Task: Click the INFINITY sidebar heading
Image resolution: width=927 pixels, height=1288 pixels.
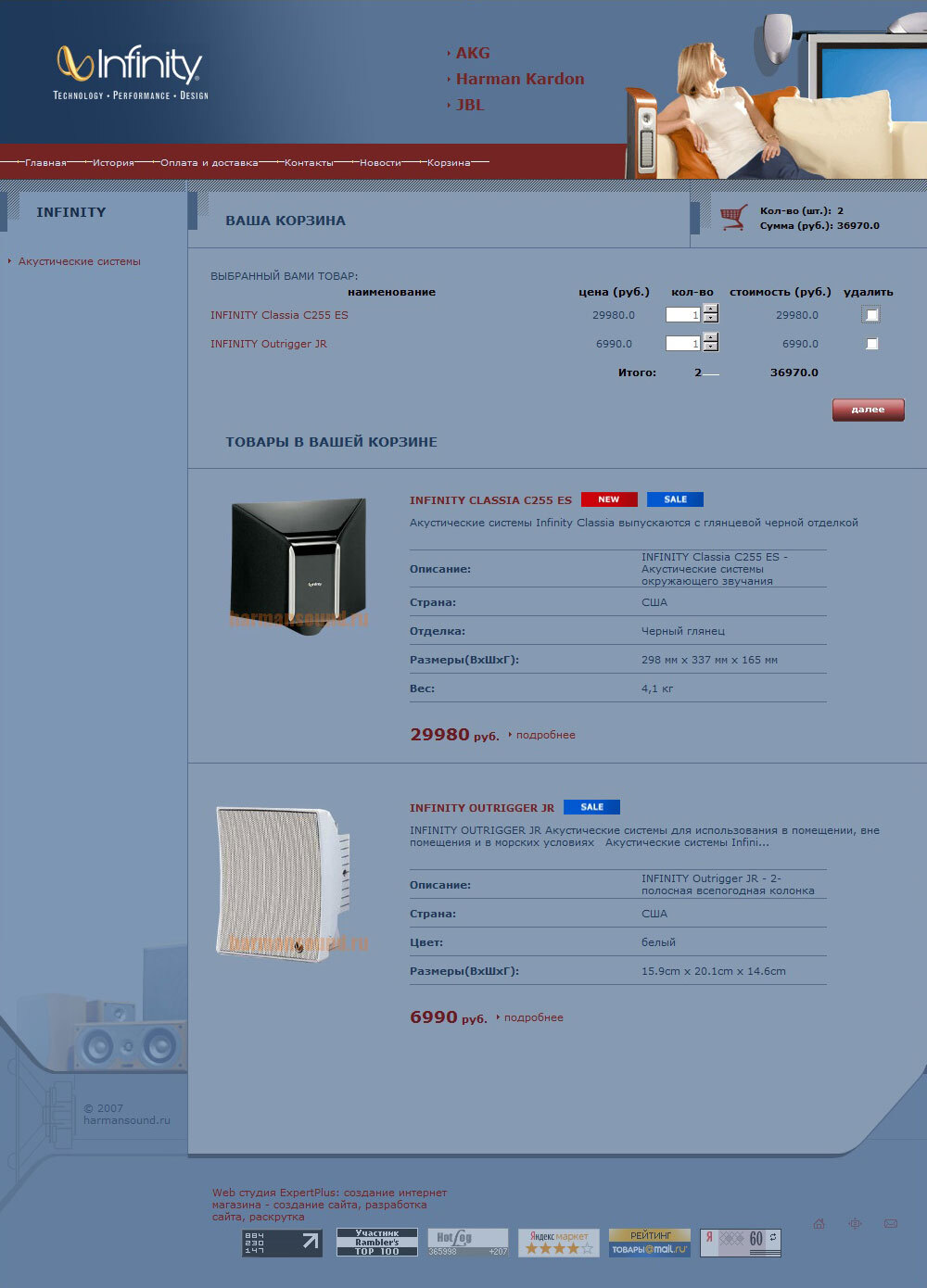Action: pos(71,212)
